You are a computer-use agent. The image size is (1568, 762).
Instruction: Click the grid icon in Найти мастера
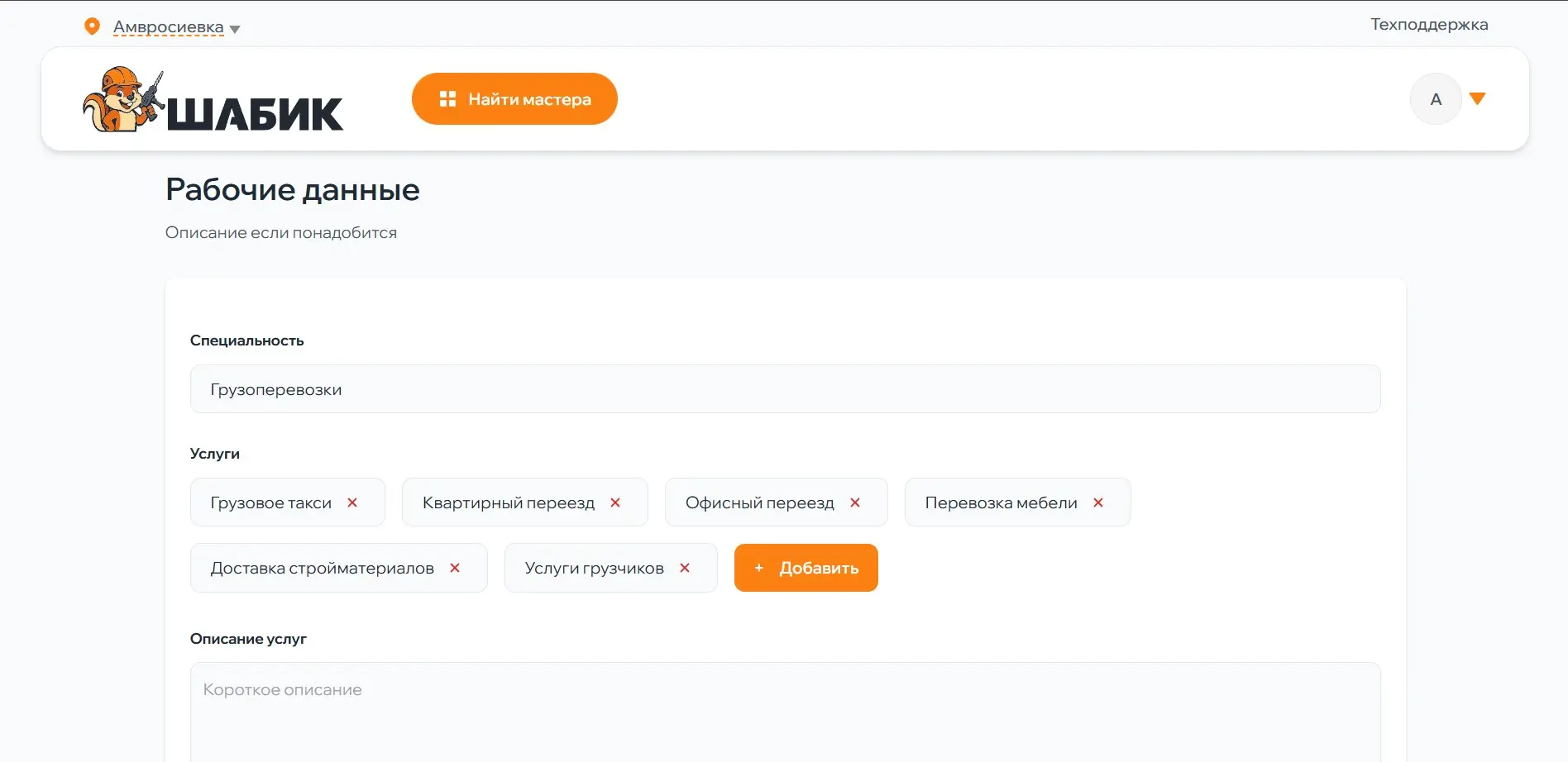(x=447, y=99)
